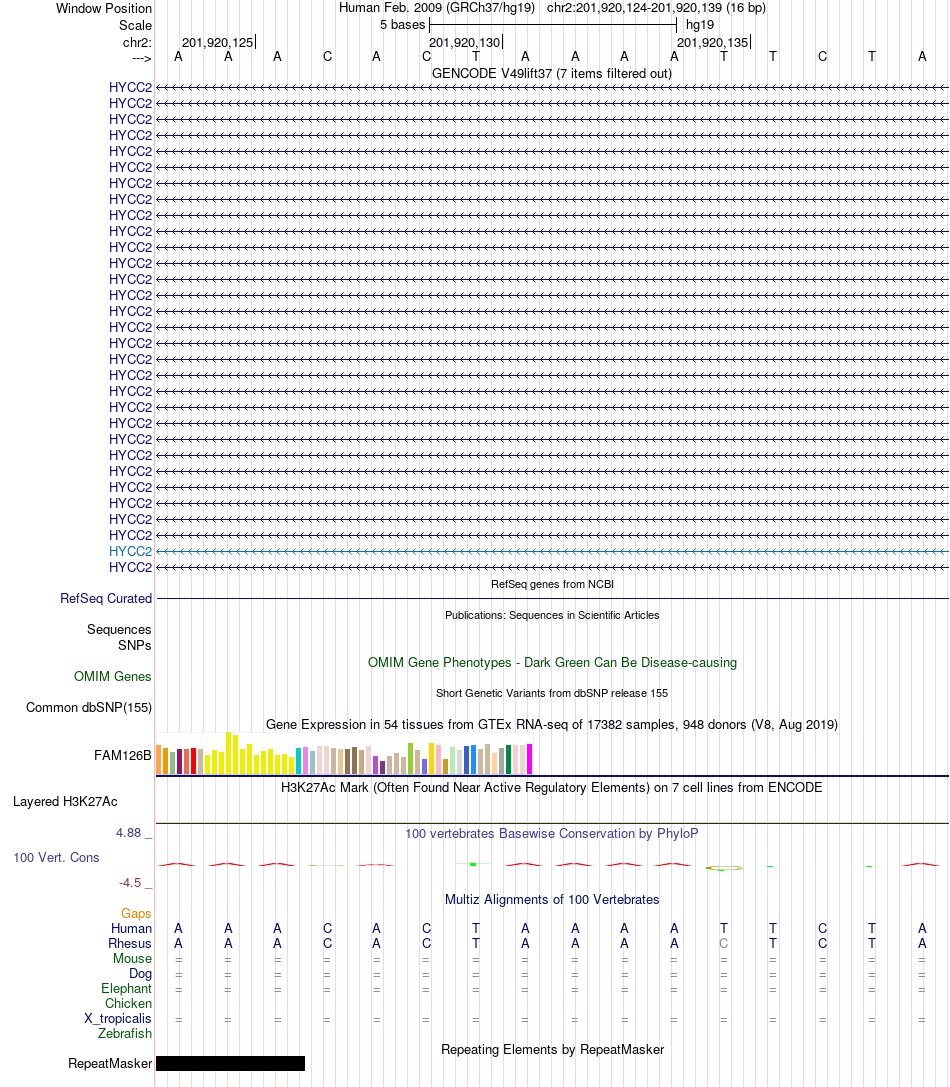Click the H3K27Ac Mark track title
This screenshot has width=950, height=1087.
pos(552,788)
